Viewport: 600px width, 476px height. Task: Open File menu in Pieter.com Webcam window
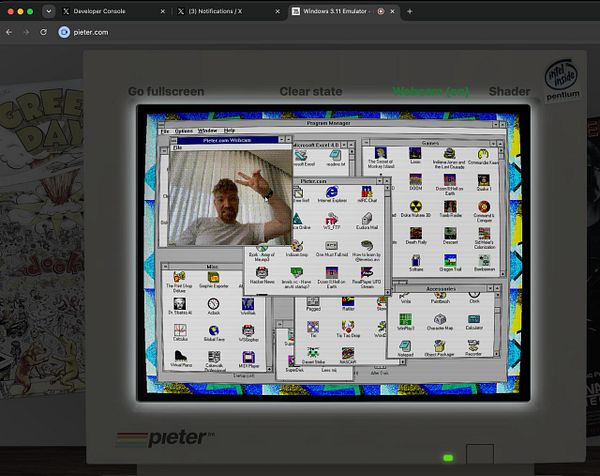click(178, 147)
